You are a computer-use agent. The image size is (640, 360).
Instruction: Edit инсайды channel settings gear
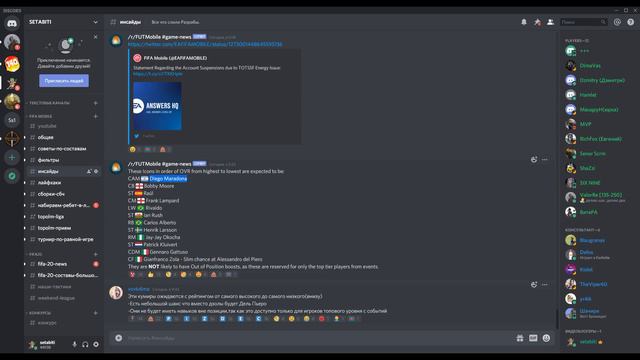coord(96,171)
